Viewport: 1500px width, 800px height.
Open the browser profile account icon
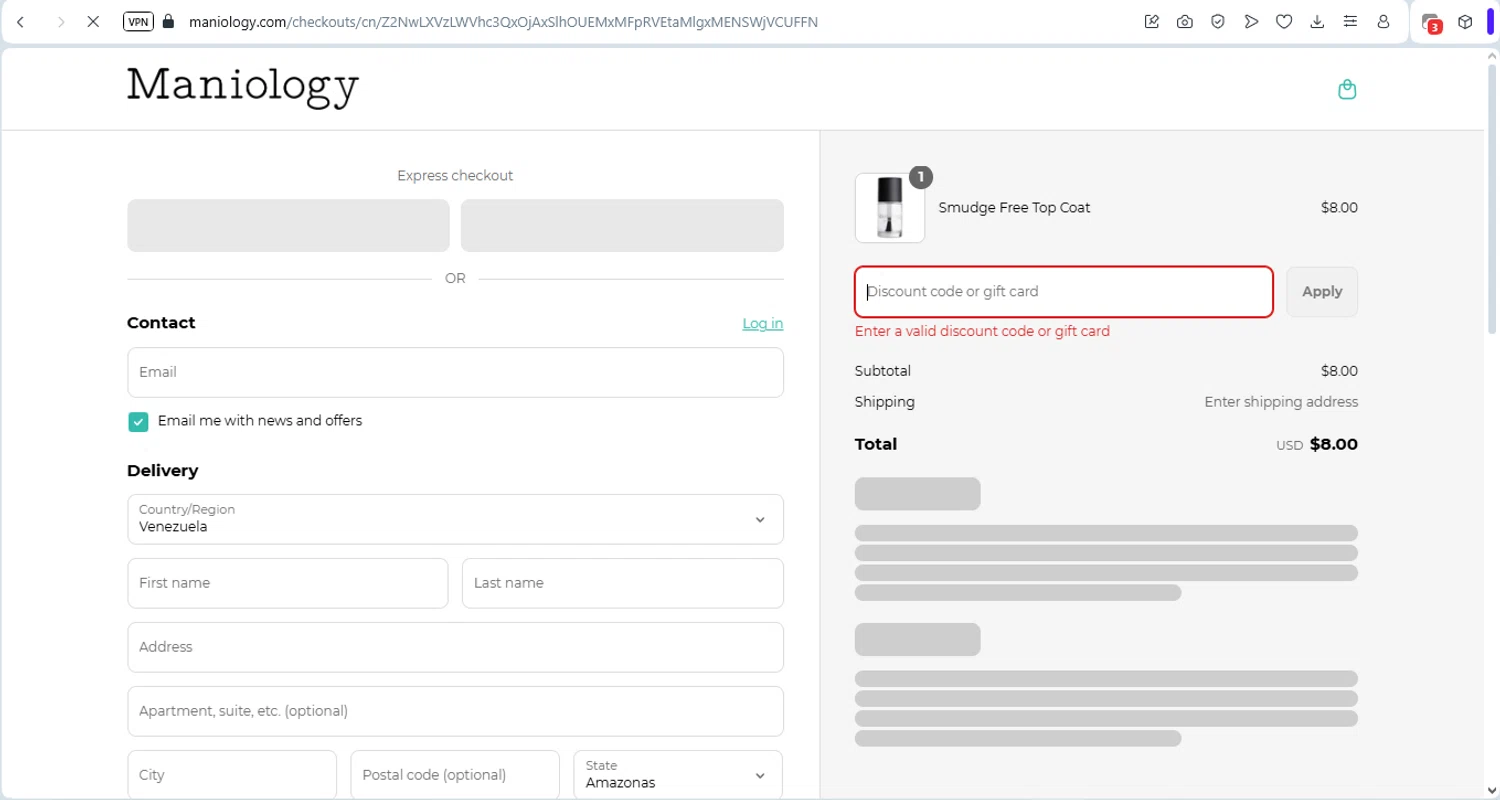coord(1383,21)
